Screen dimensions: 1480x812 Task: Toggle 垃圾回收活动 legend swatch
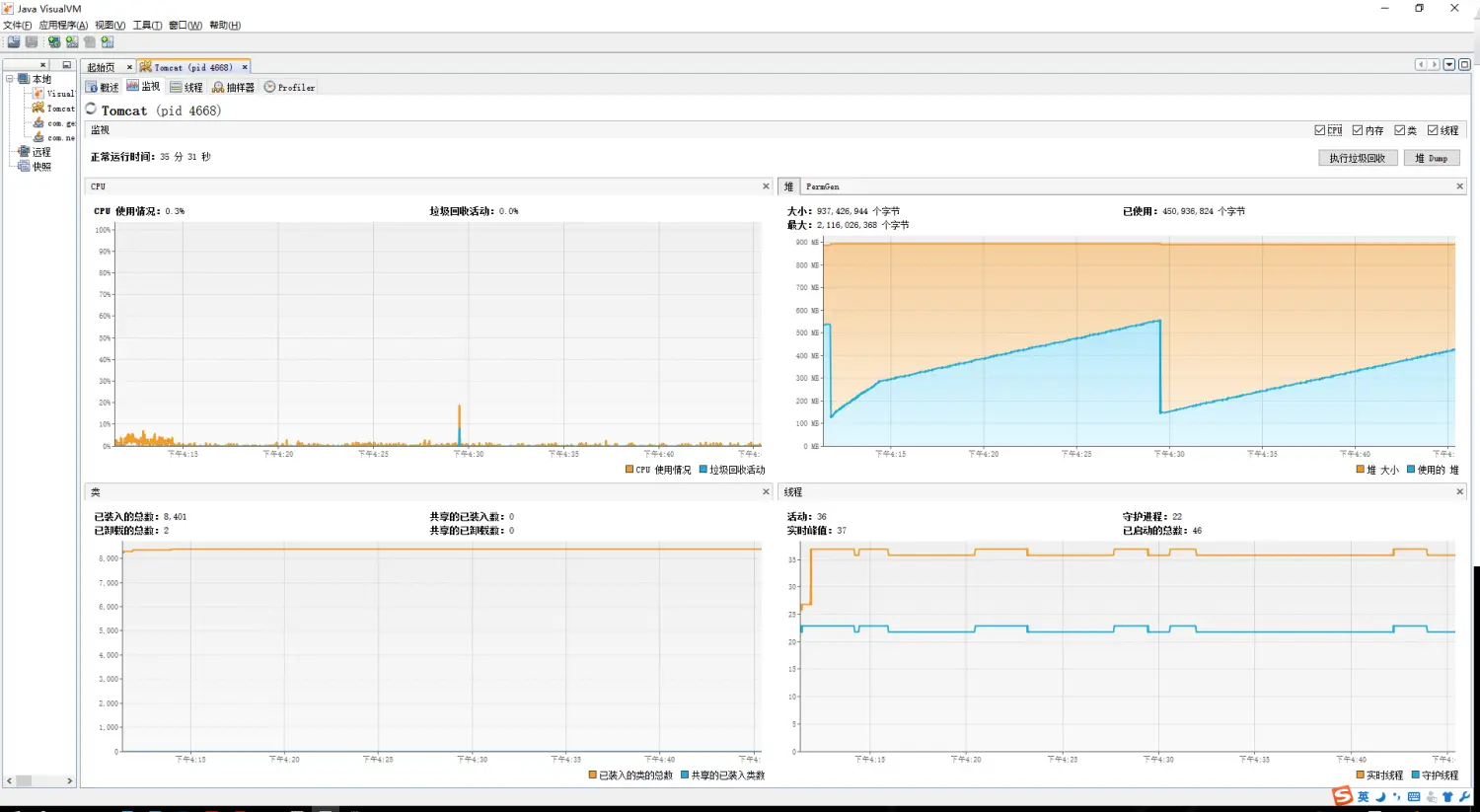pos(703,470)
